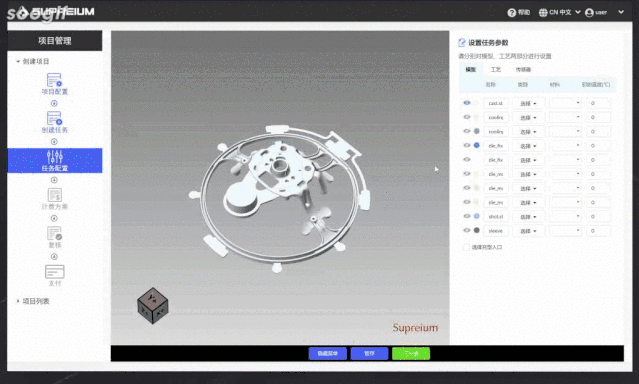The width and height of the screenshot is (639, 384).
Task: Open 类别 选择 dropdown for sleeve
Action: tap(528, 231)
